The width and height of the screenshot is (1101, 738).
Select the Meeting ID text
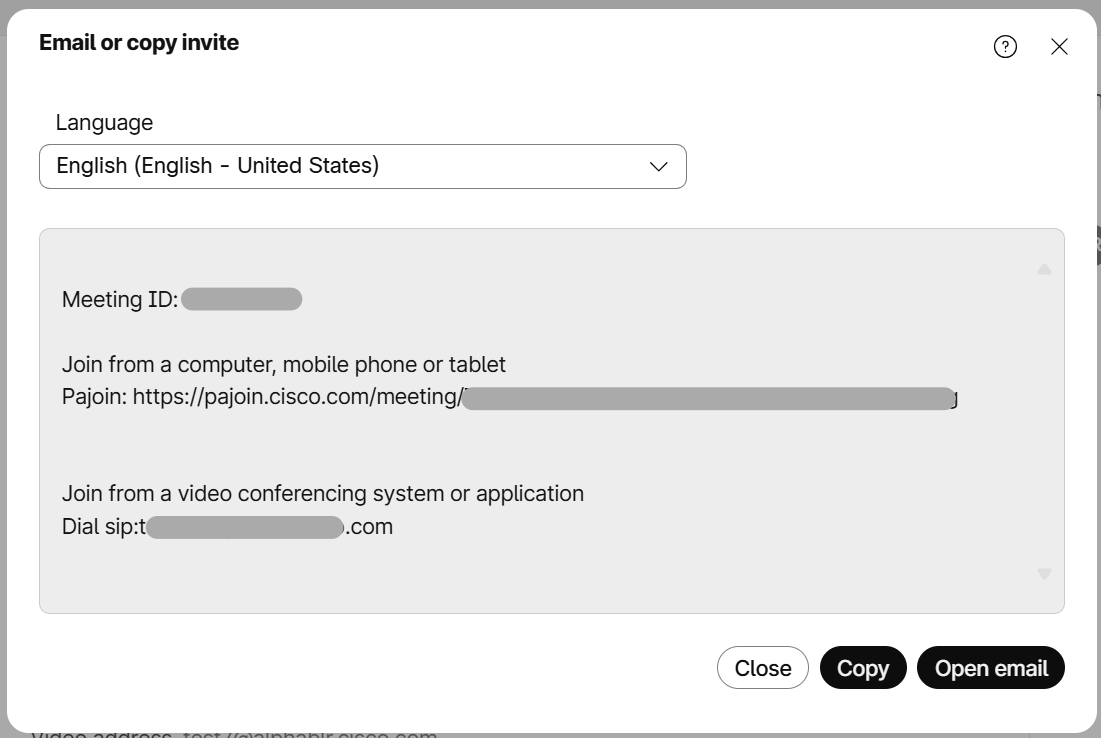[120, 298]
